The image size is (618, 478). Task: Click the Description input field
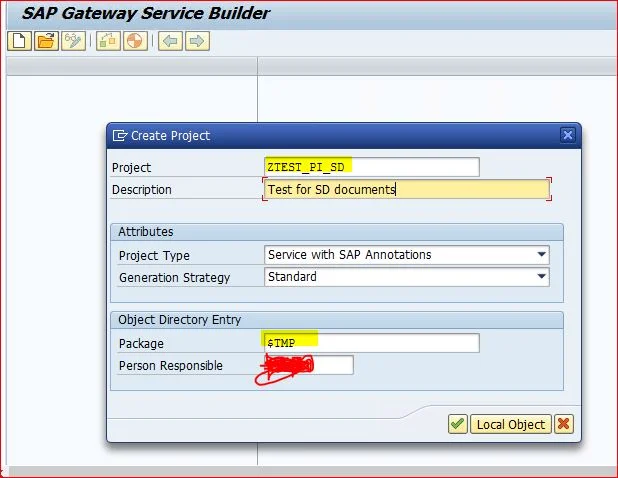[407, 189]
